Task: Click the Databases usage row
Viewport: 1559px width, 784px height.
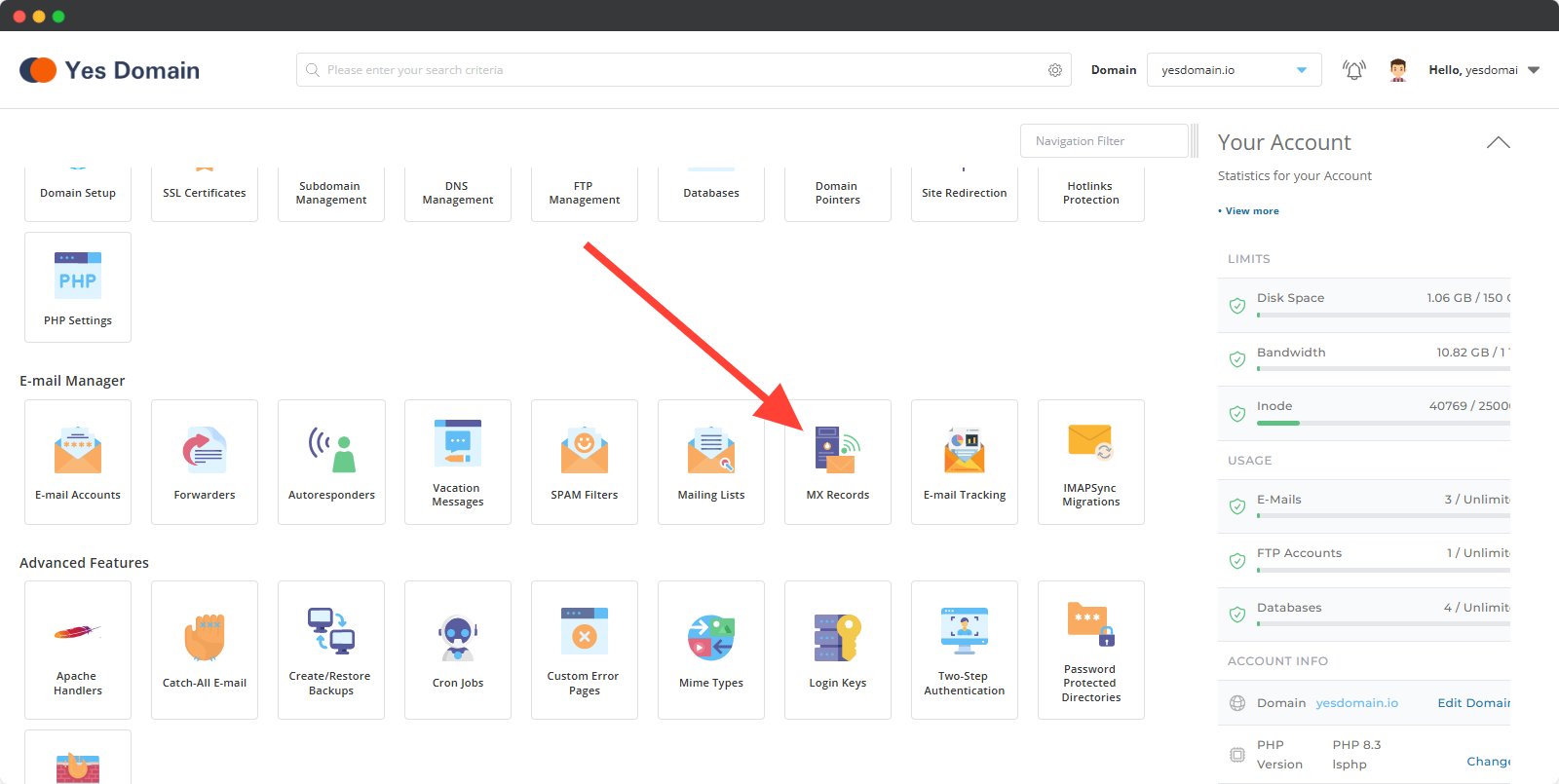Action: tap(1364, 615)
